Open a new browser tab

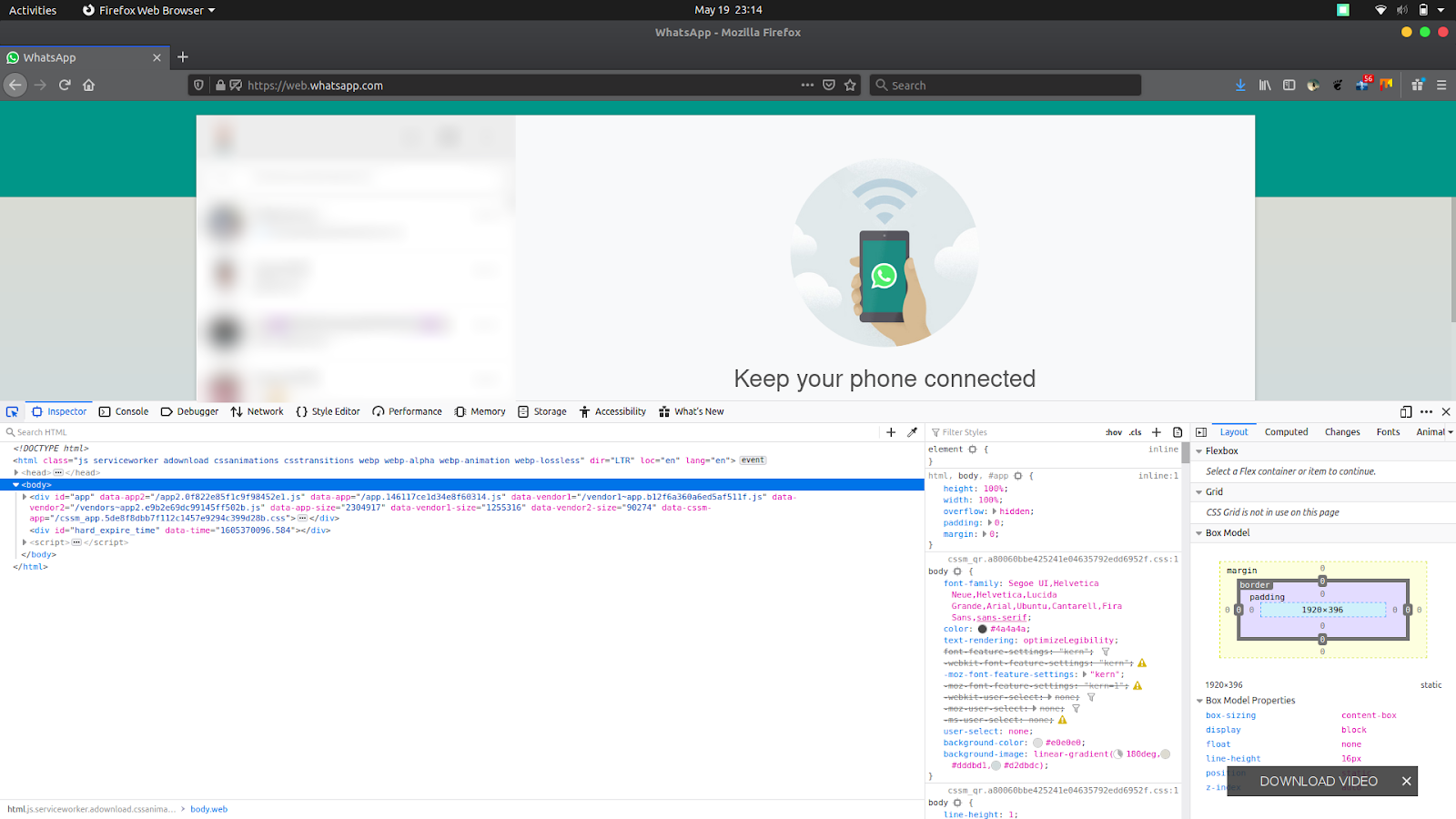tap(183, 57)
